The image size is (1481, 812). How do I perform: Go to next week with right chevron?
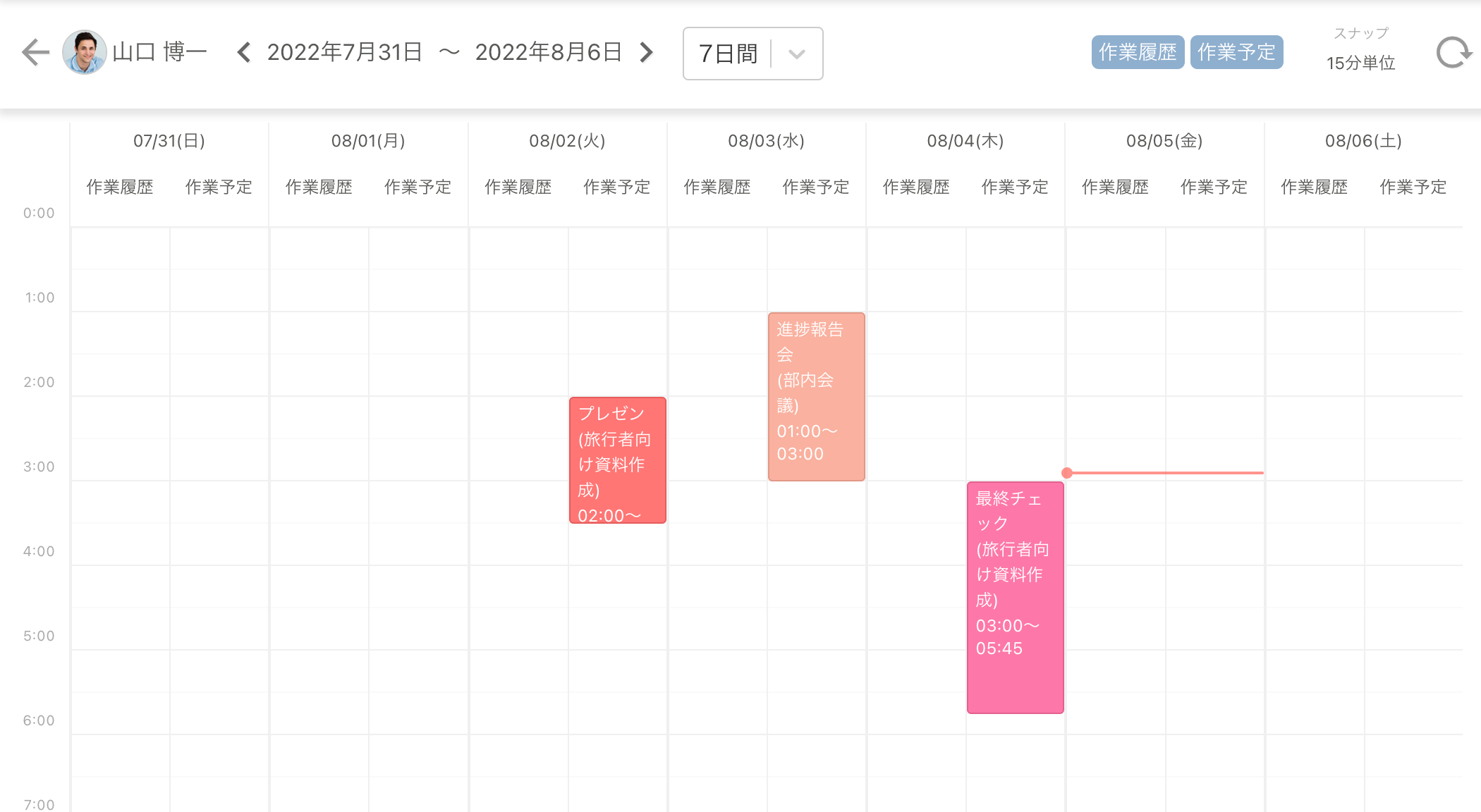click(646, 52)
